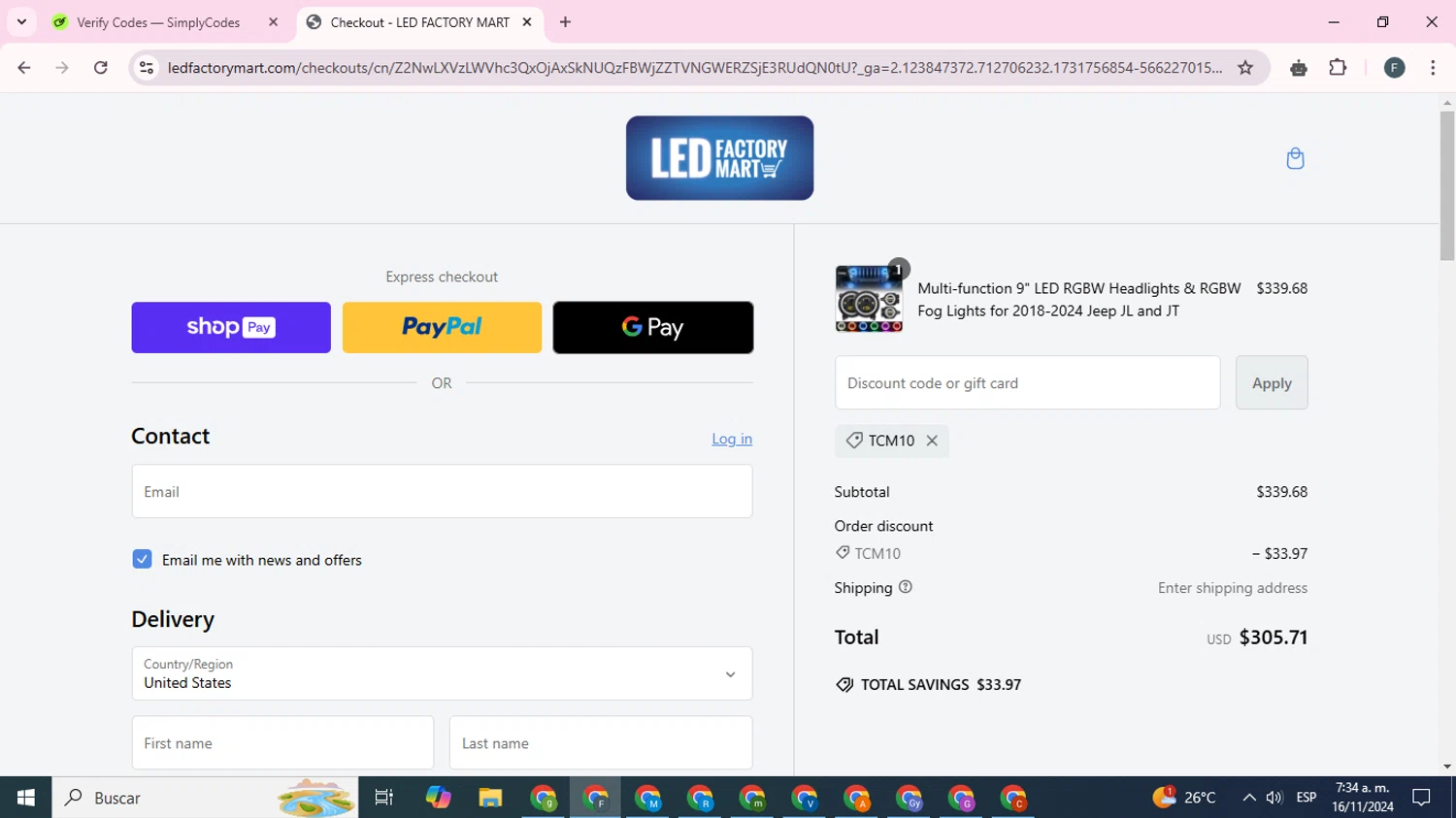The image size is (1456, 818).
Task: Bookmark this page with the star icon
Action: 1245,68
